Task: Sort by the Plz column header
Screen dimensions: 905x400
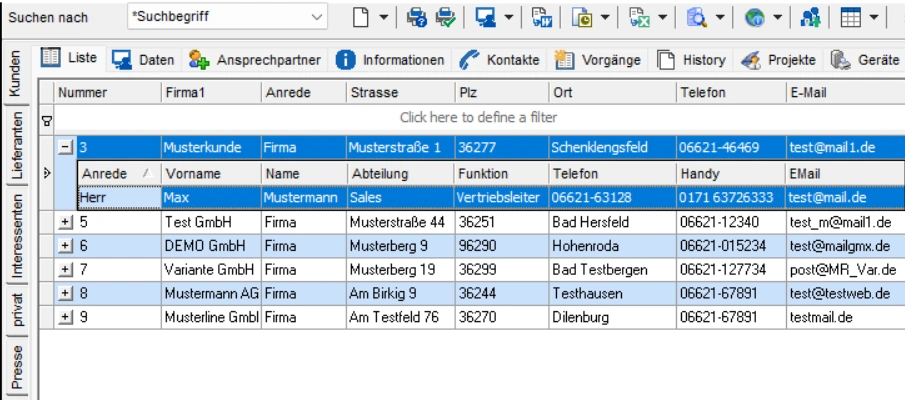Action: pos(502,92)
